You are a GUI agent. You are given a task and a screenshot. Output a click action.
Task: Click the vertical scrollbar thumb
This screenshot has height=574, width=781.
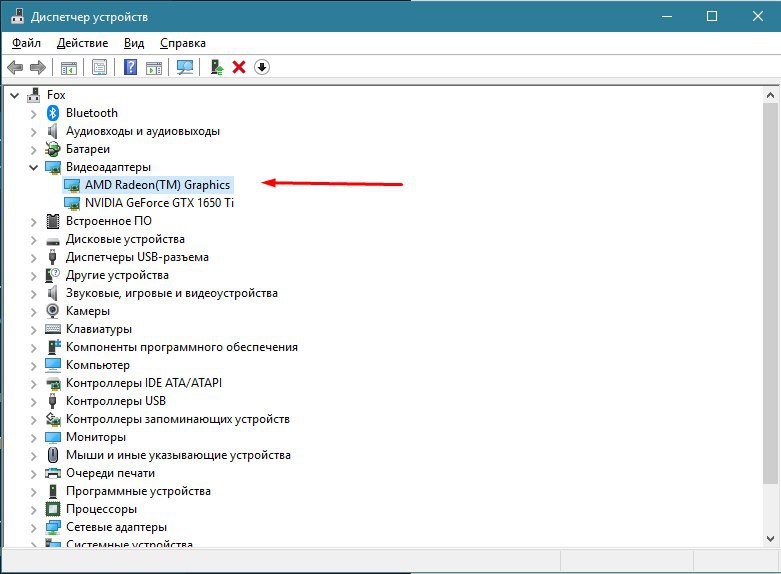coord(770,292)
